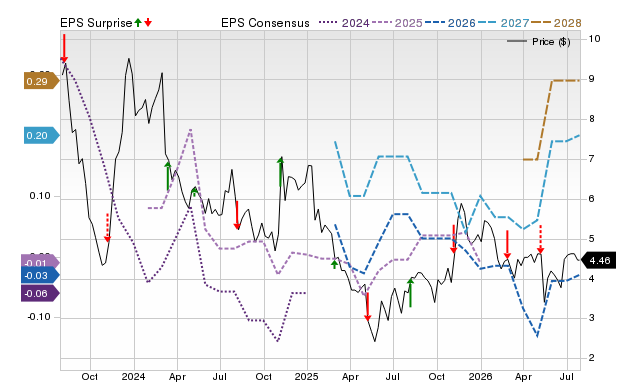640x382 pixels.
Task: Click the red down arrow in the EPS Surprise legend
Action: point(148,23)
